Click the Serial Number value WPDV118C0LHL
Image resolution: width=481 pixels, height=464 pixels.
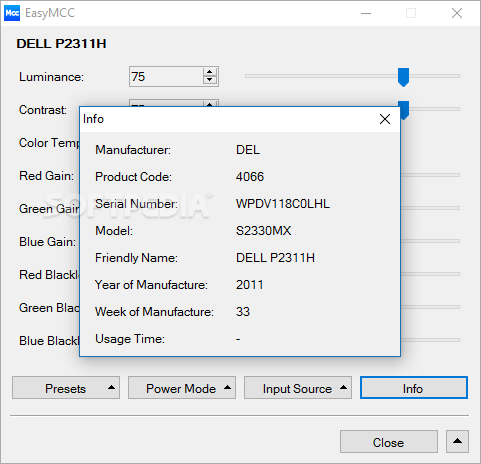[283, 204]
